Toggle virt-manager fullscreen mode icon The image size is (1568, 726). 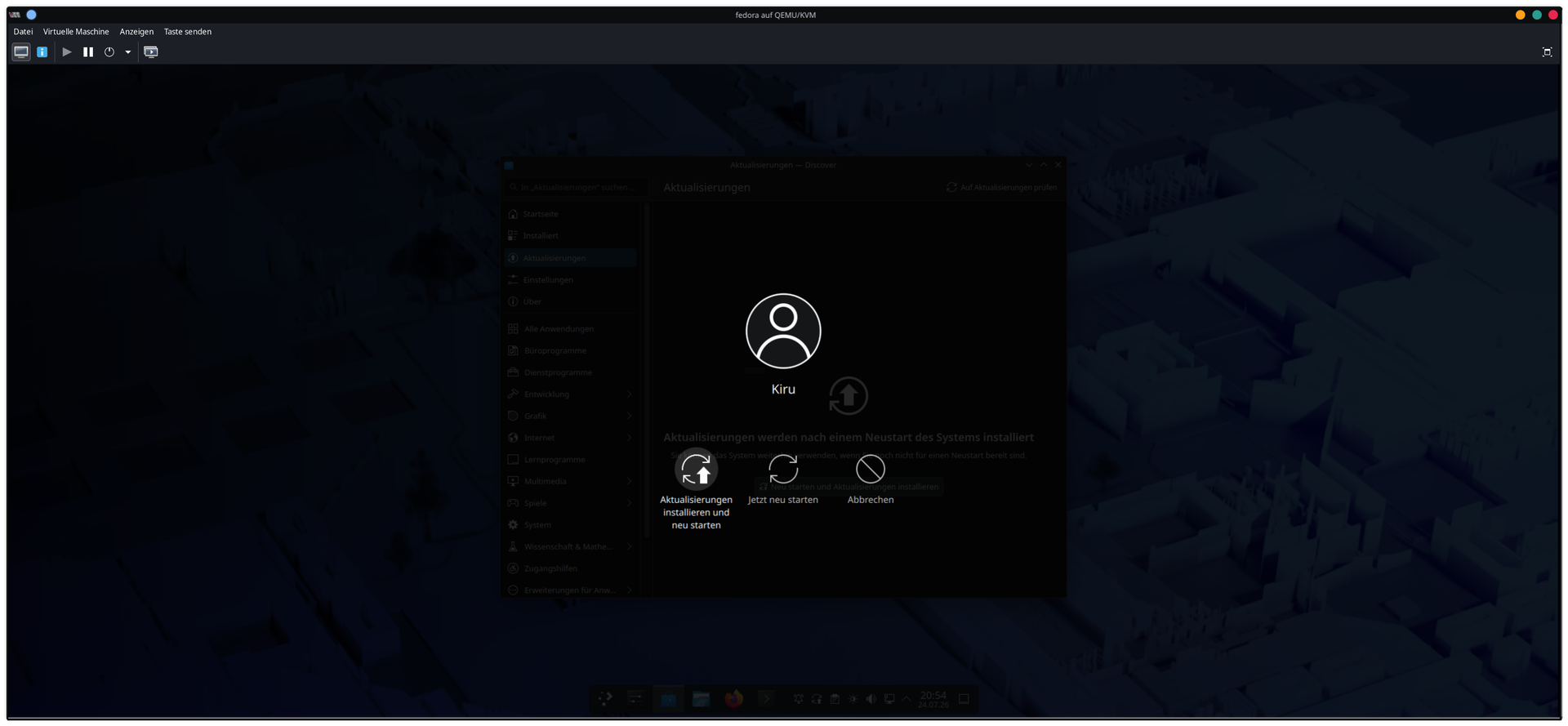click(1547, 51)
